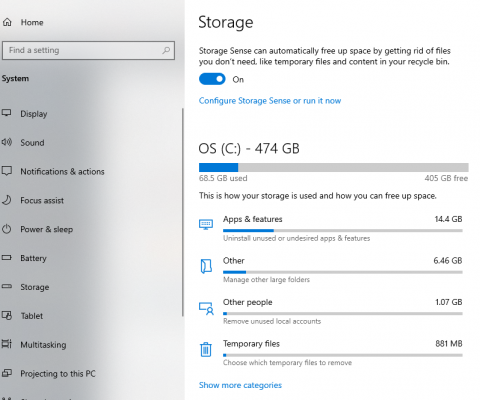Click the Other folder icon
The image size is (480, 400).
tap(206, 266)
